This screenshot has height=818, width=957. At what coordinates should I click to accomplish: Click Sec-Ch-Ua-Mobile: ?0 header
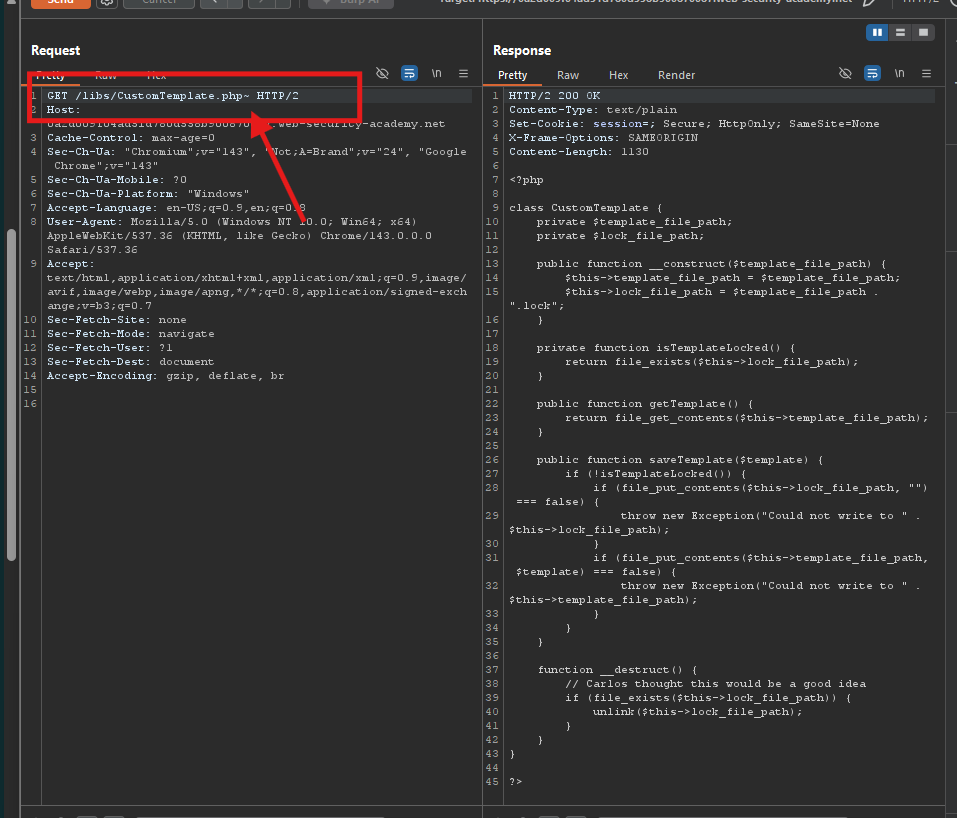pos(117,180)
